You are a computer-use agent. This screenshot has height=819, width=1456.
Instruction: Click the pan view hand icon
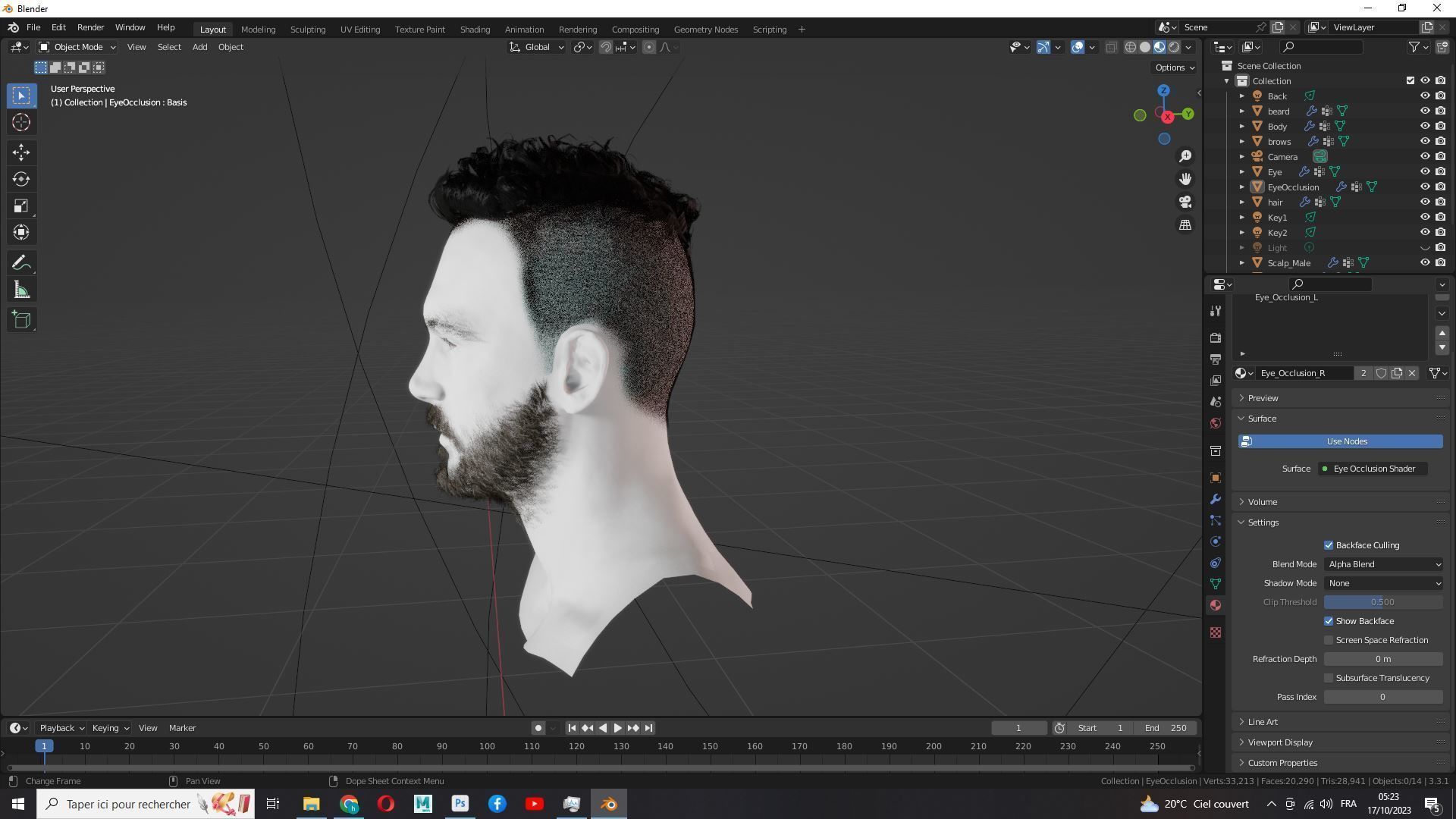pos(1185,179)
